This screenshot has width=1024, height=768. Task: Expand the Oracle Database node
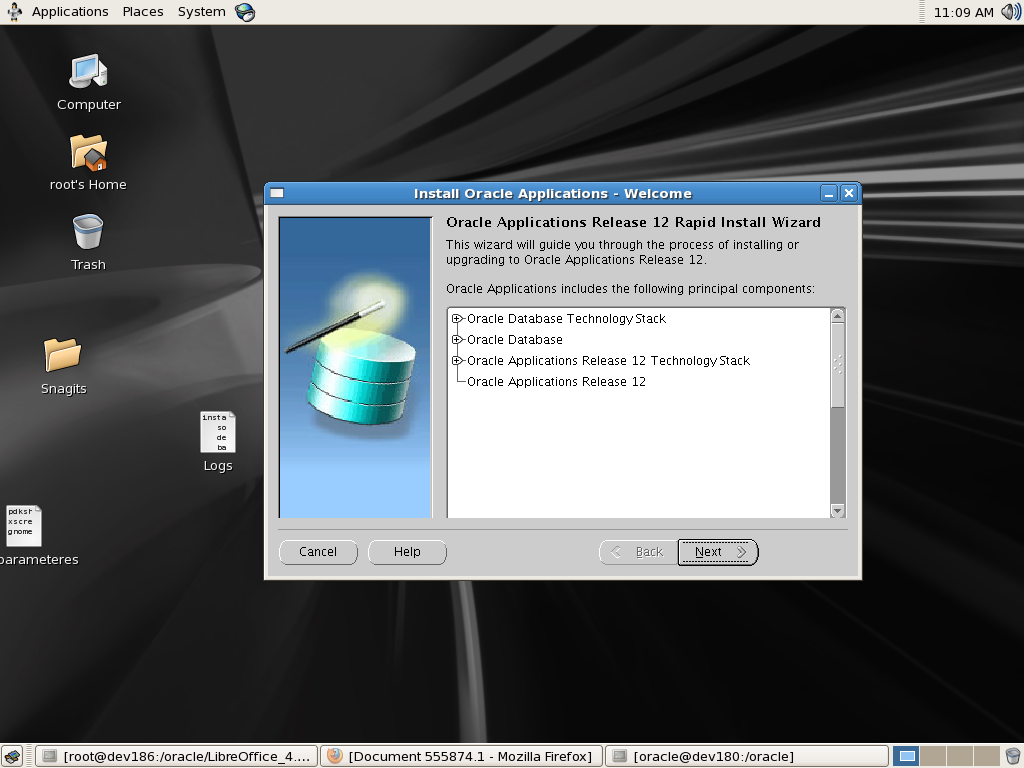coord(456,340)
